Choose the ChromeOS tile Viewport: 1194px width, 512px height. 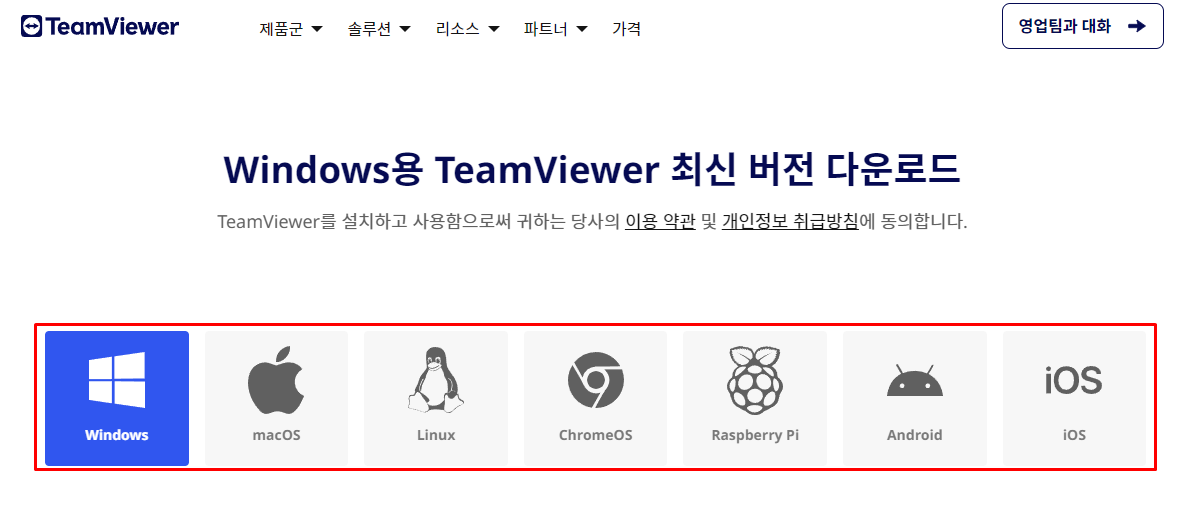[595, 398]
